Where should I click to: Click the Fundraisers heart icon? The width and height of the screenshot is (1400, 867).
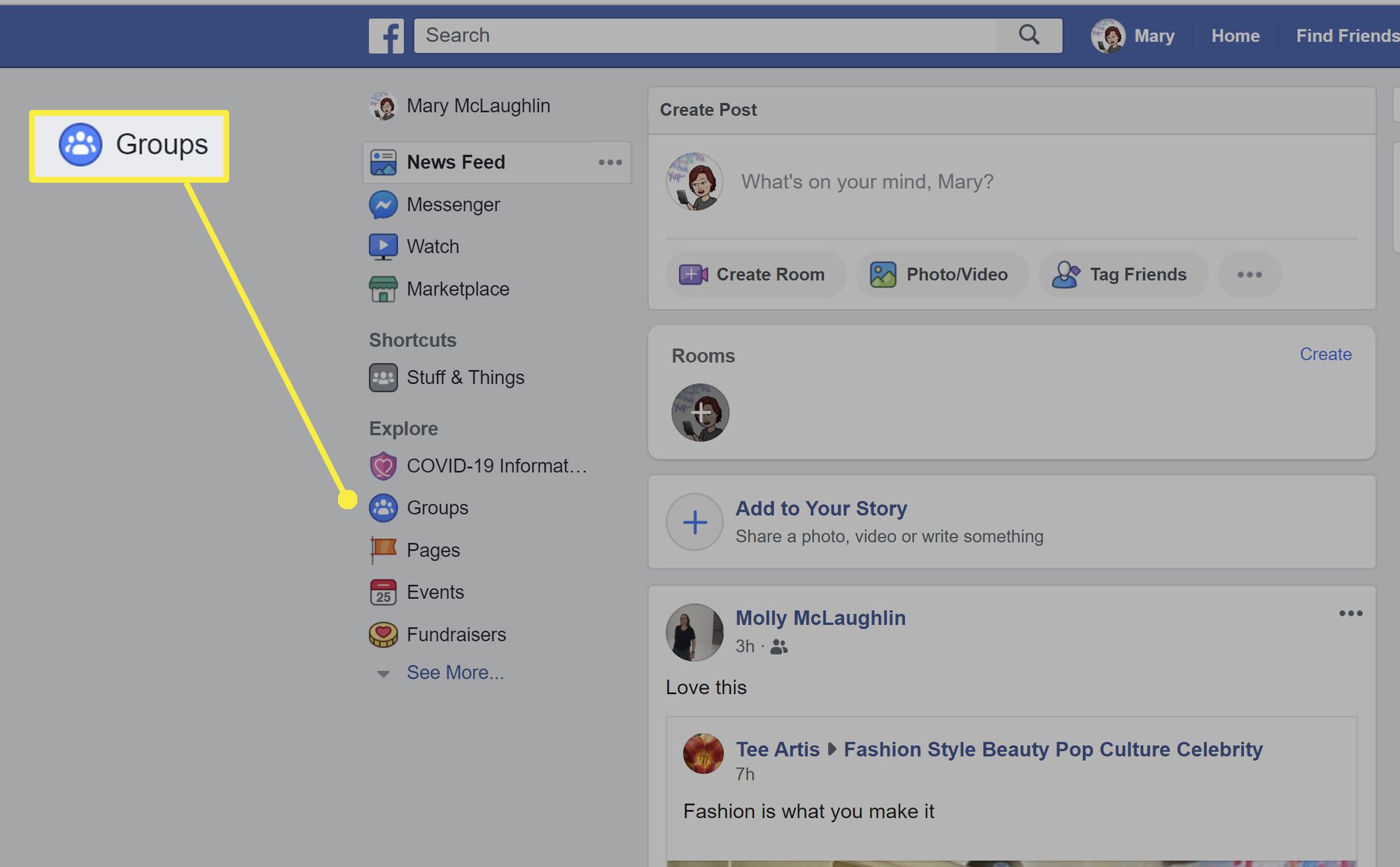[x=383, y=634]
